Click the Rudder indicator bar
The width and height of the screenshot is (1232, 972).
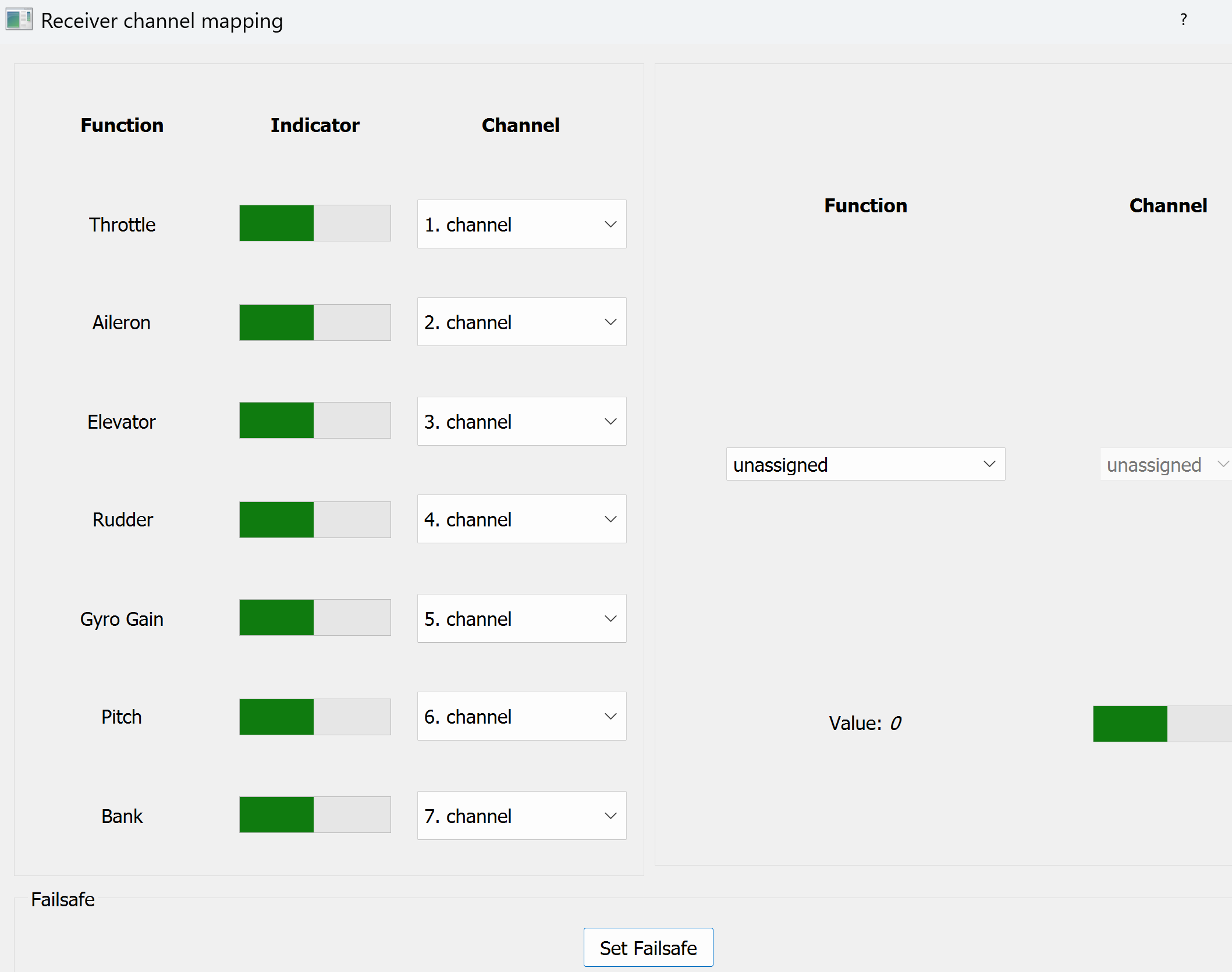[315, 519]
